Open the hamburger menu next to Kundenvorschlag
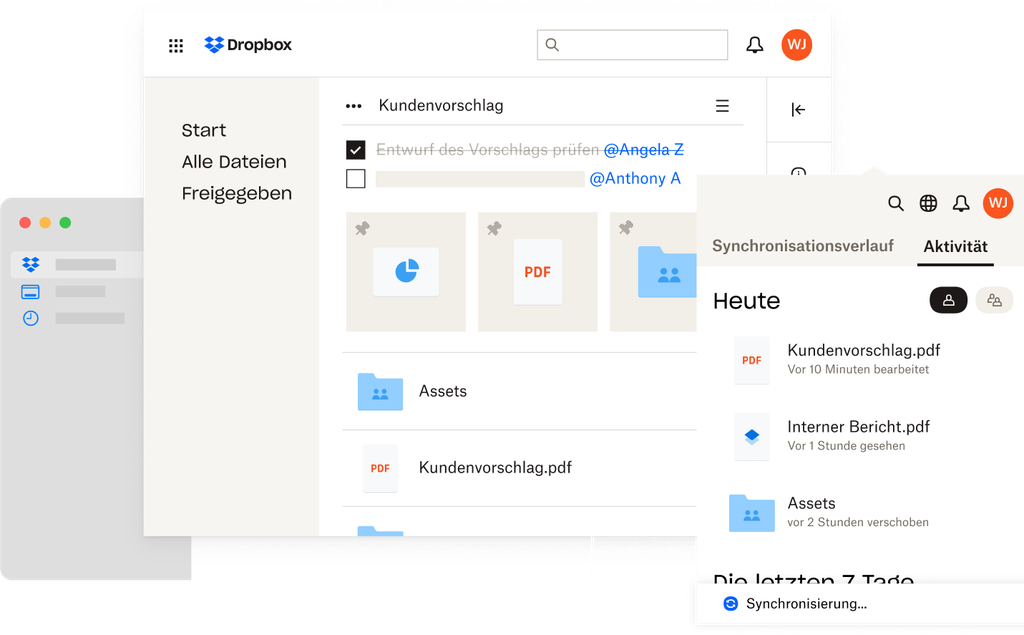Image resolution: width=1024 pixels, height=635 pixels. pos(722,105)
